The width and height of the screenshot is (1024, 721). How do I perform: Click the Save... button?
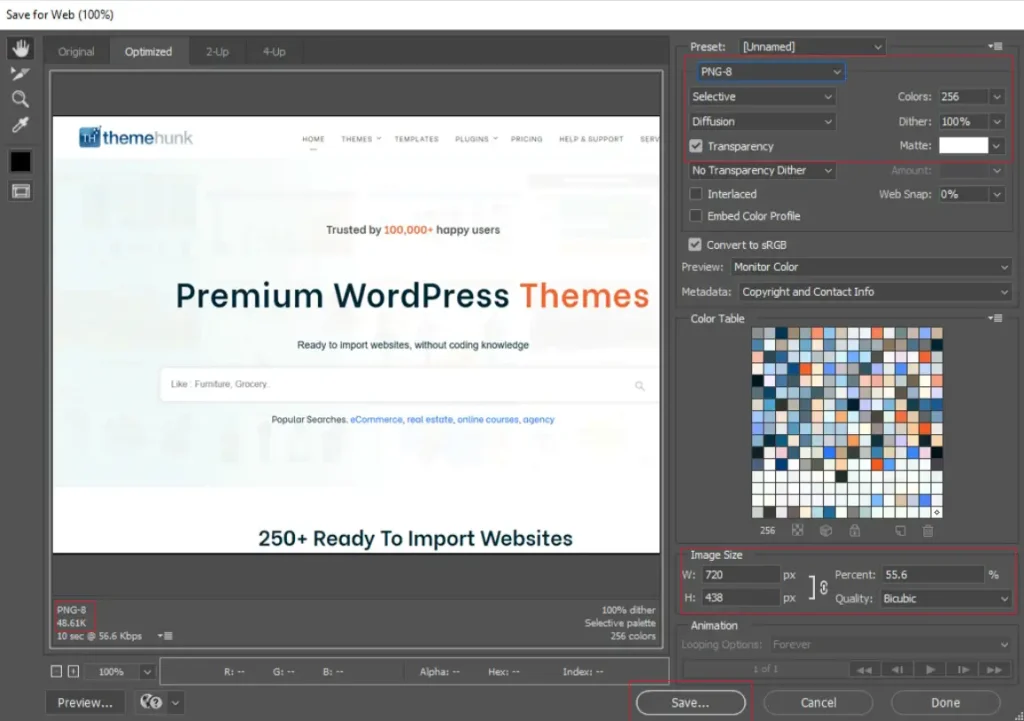tap(690, 703)
